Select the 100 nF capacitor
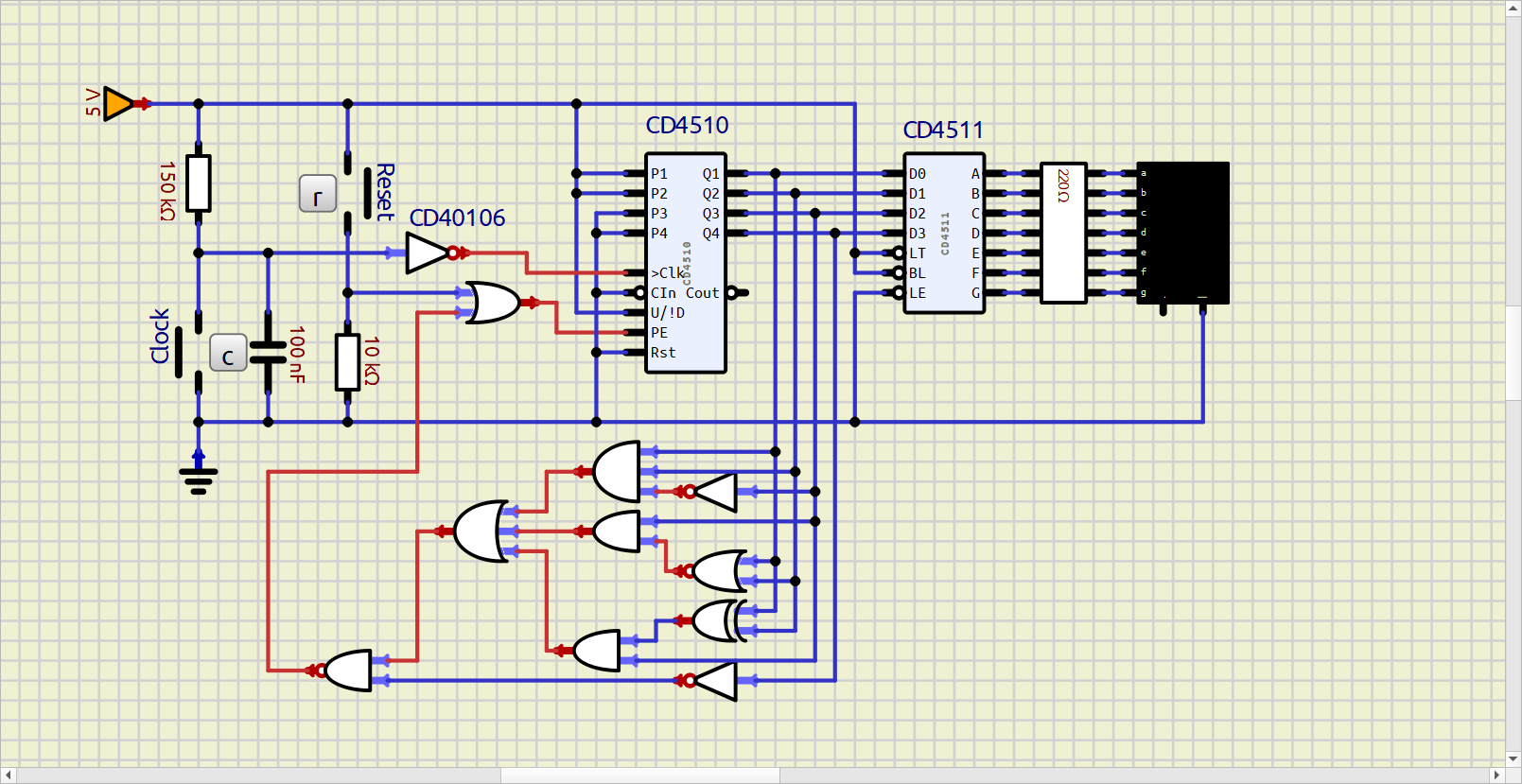Screen dimensions: 1522x784 coord(269,353)
